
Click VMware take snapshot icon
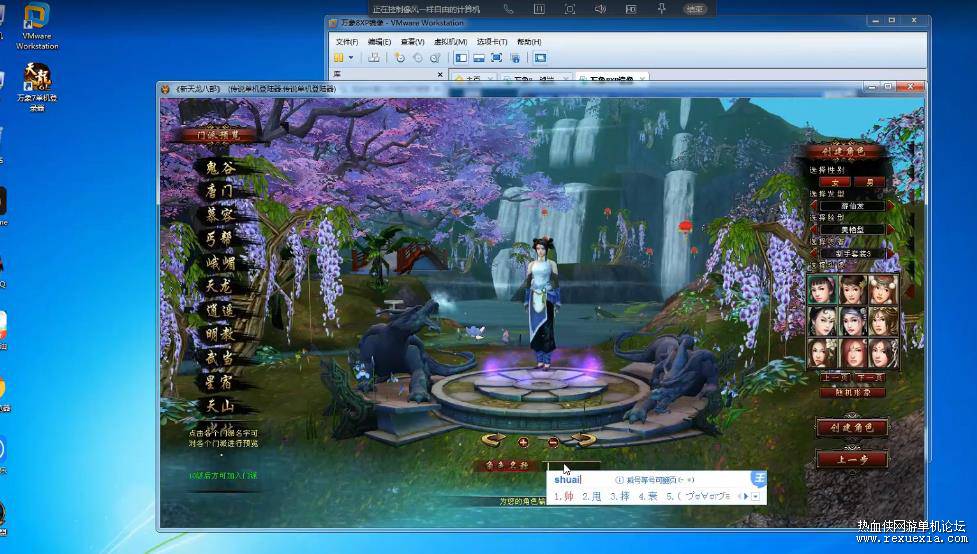[400, 57]
